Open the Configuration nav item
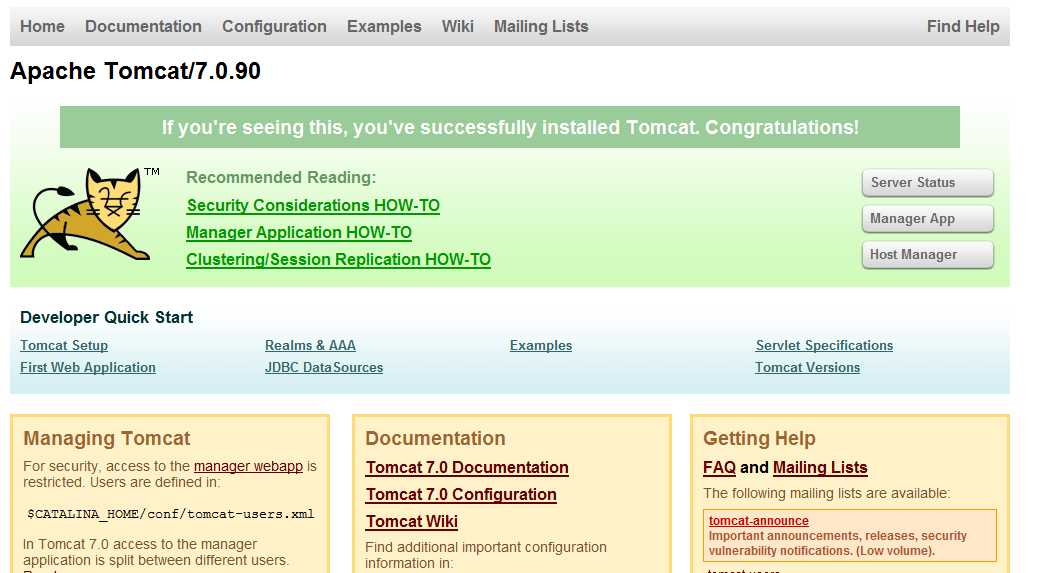 (274, 26)
